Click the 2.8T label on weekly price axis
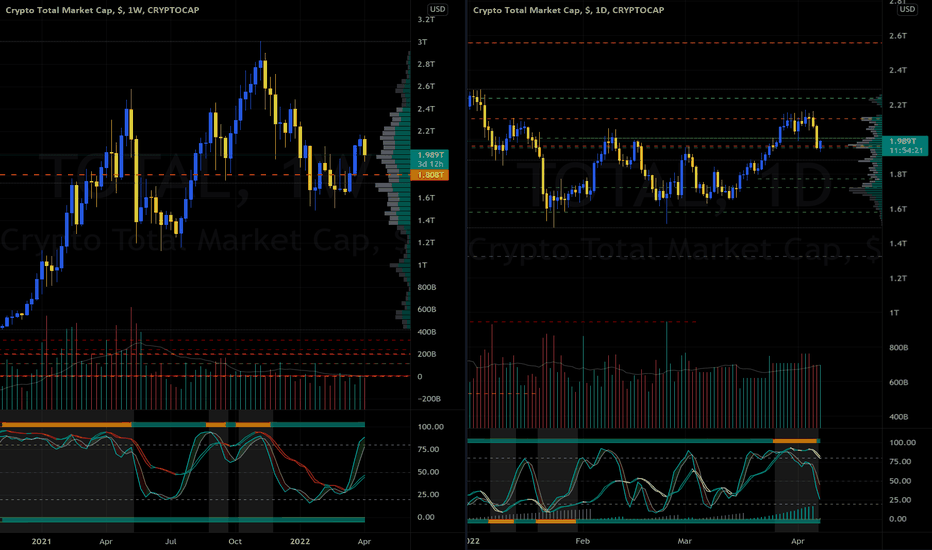 pos(426,64)
